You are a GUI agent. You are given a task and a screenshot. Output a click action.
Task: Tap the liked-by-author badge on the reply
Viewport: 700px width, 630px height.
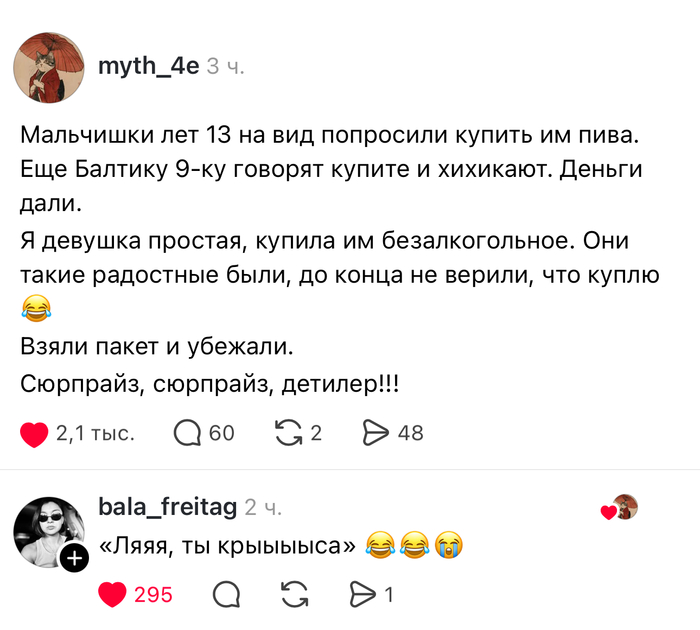(x=620, y=509)
